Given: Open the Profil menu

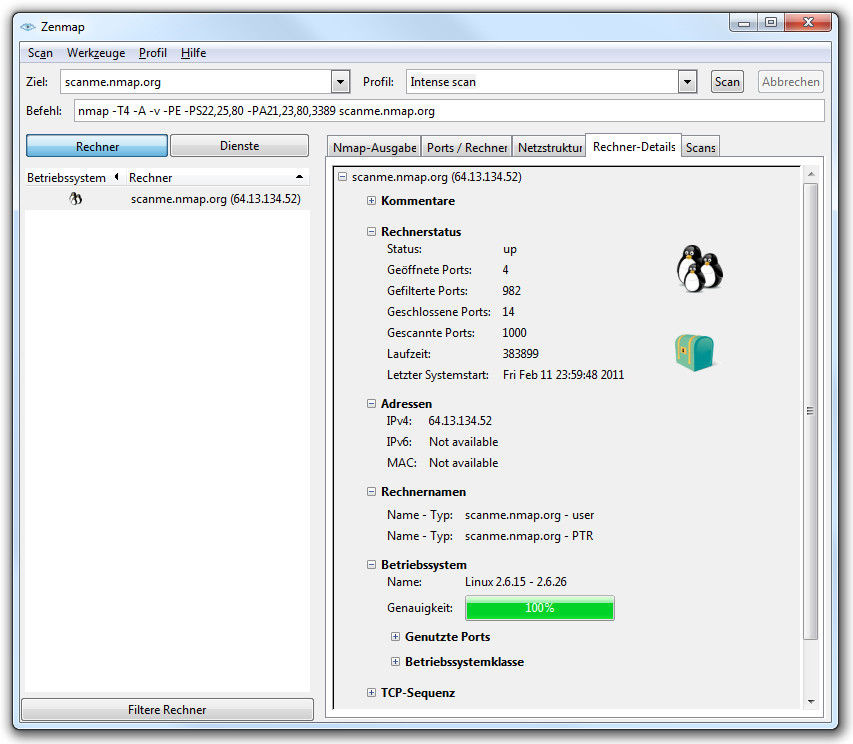Looking at the screenshot, I should (x=152, y=53).
